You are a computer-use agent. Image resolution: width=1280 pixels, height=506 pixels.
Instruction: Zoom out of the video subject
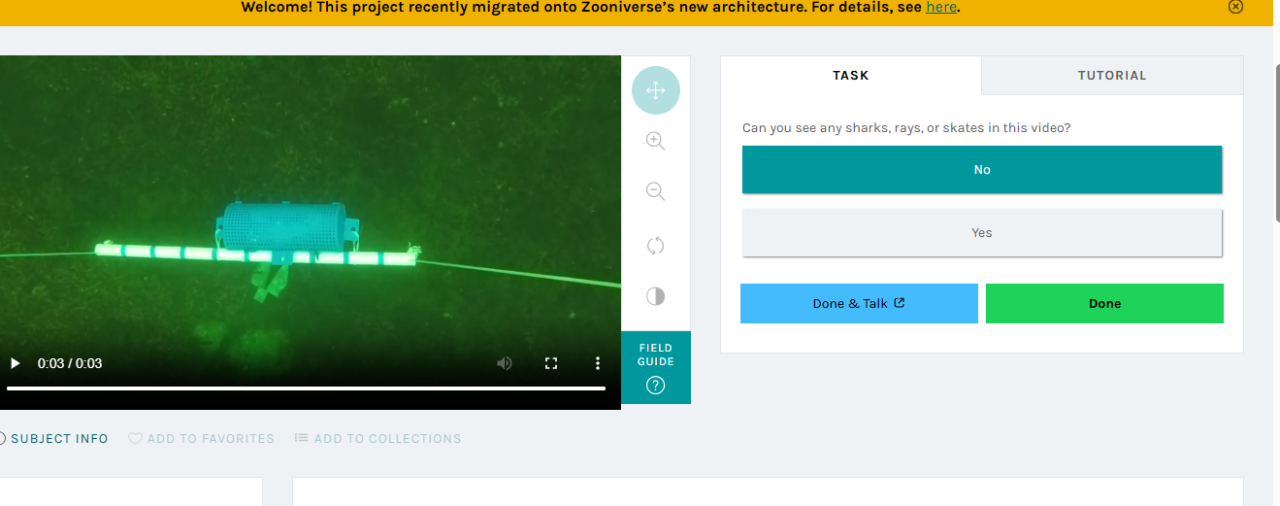(x=656, y=192)
